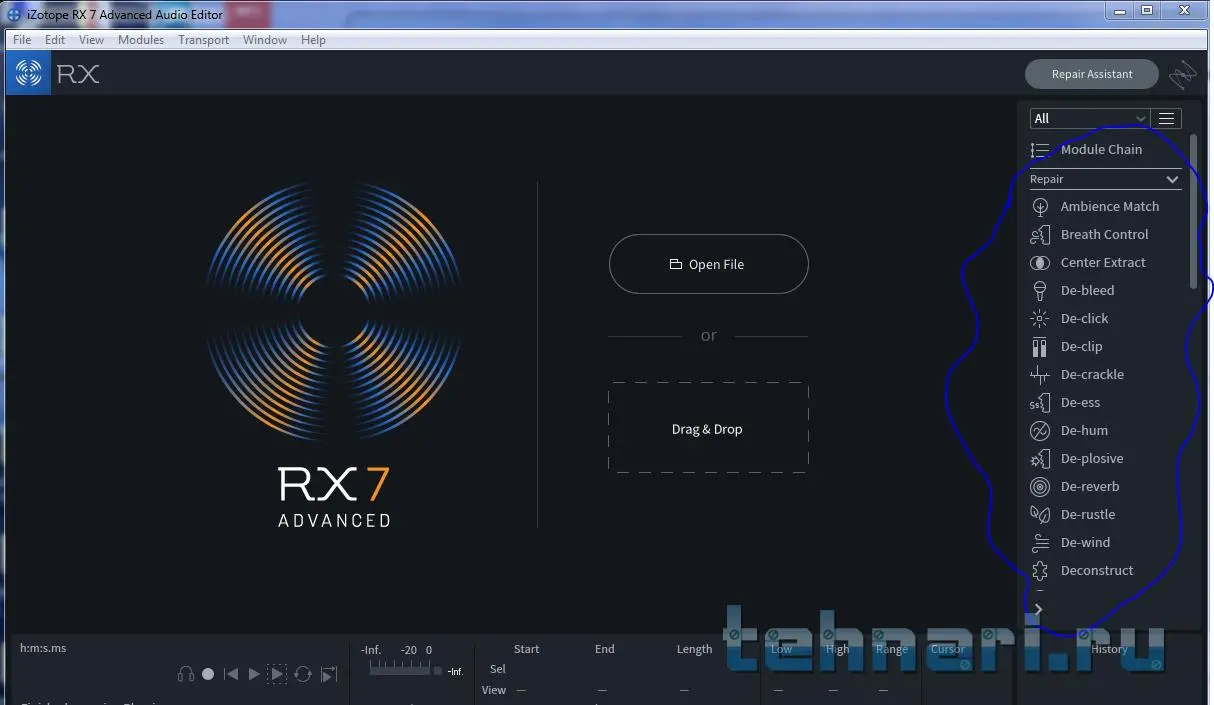Start recording with the record button

(208, 674)
